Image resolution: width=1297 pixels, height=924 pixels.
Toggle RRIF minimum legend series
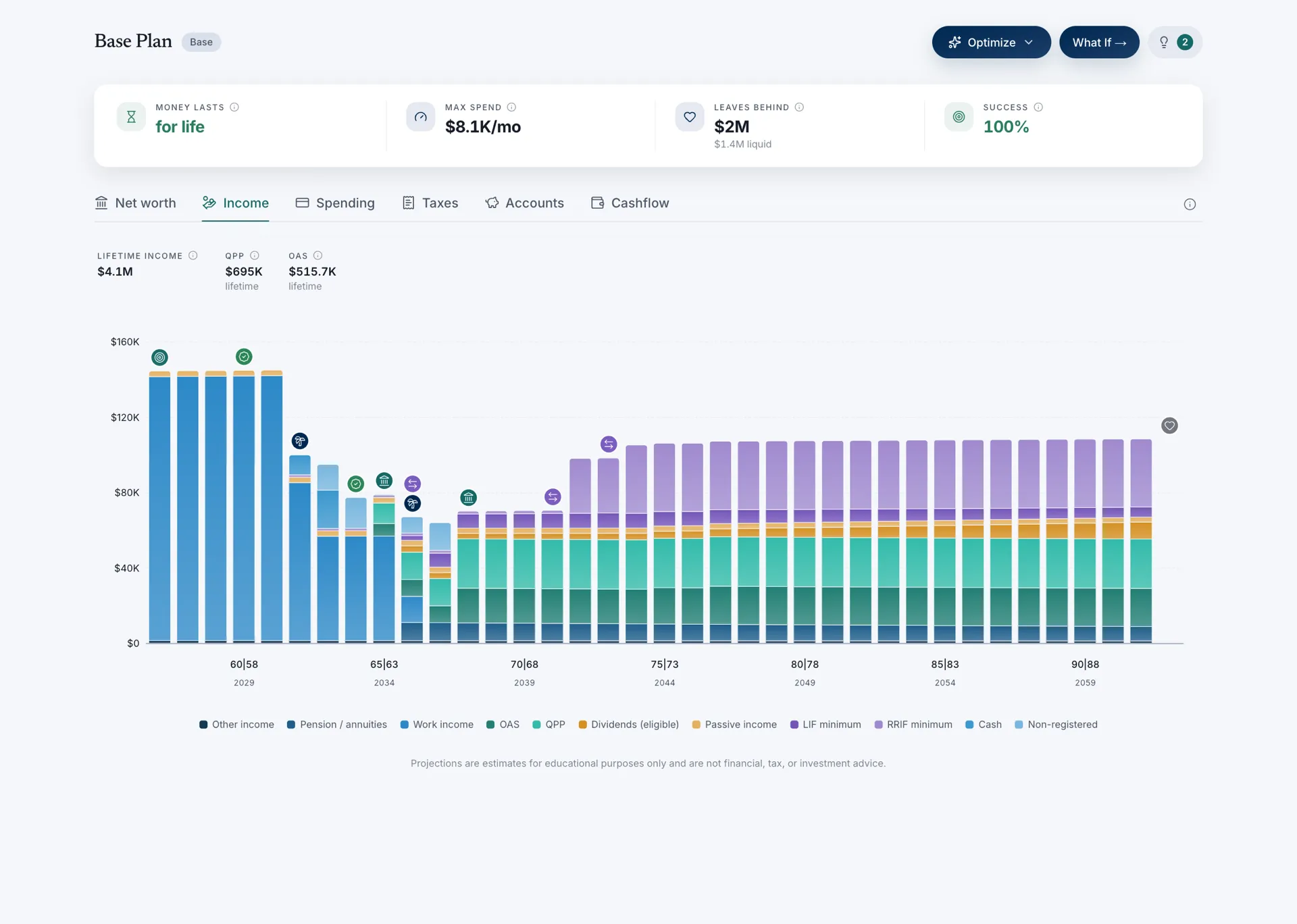[913, 725]
